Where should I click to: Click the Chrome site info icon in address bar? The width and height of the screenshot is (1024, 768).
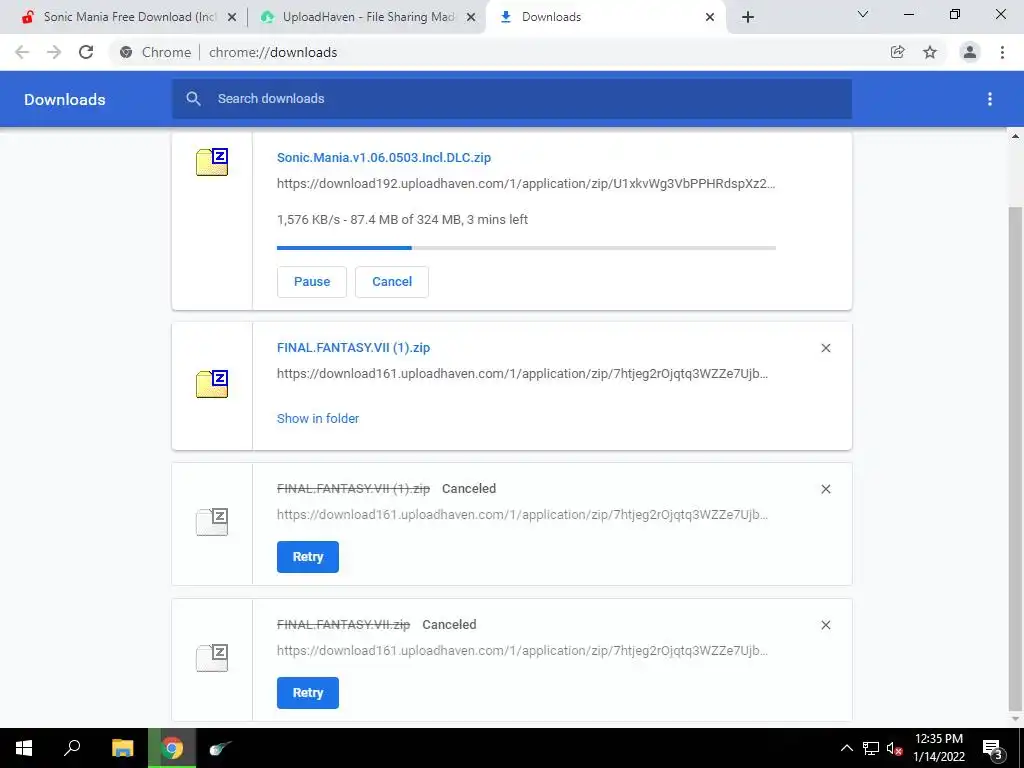click(x=126, y=52)
